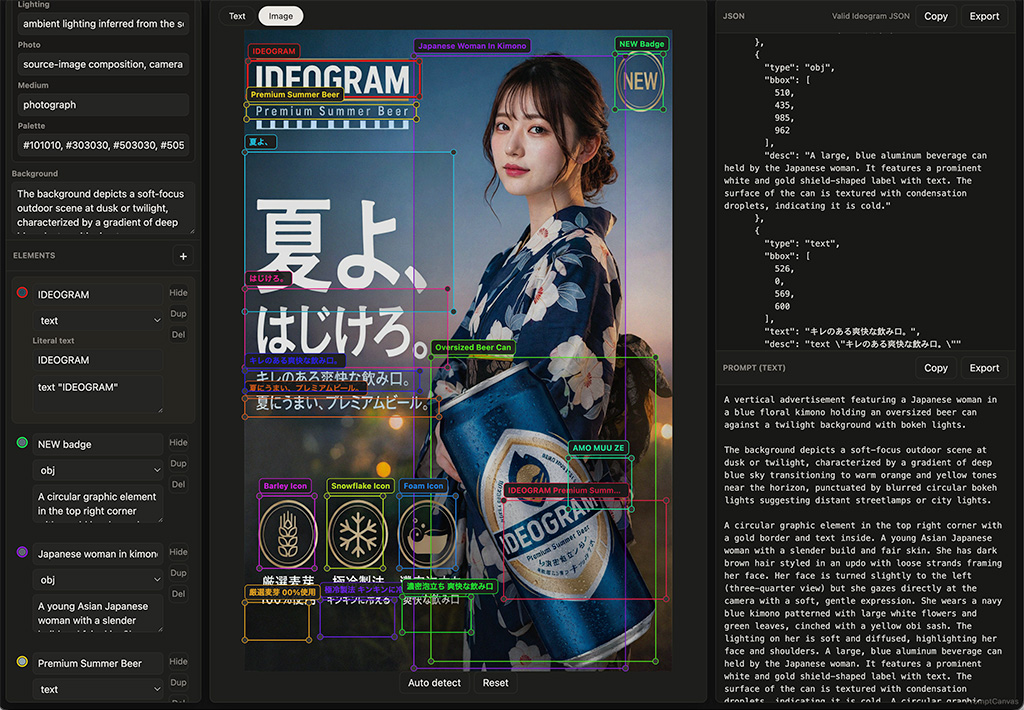The width and height of the screenshot is (1024, 710).
Task: Select the IDEOGRAM canvas label
Action: (274, 51)
